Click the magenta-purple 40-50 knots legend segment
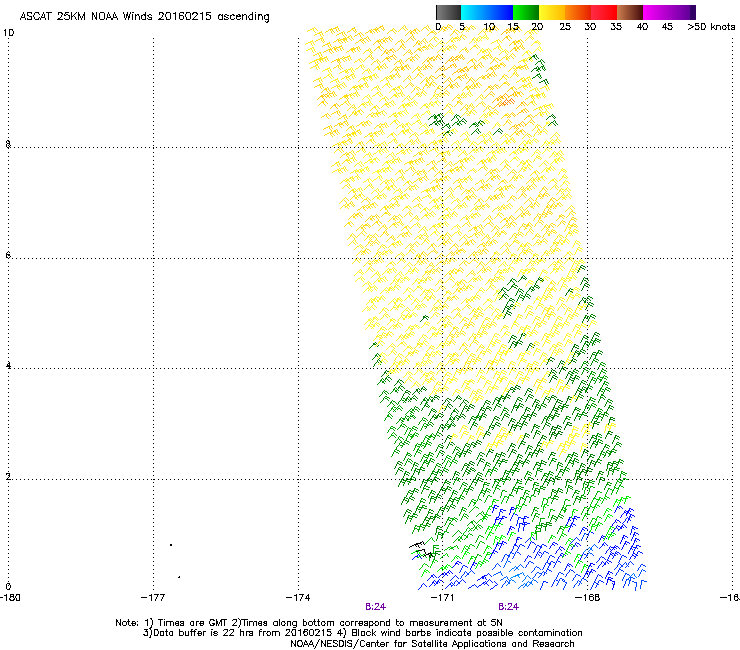 click(669, 12)
